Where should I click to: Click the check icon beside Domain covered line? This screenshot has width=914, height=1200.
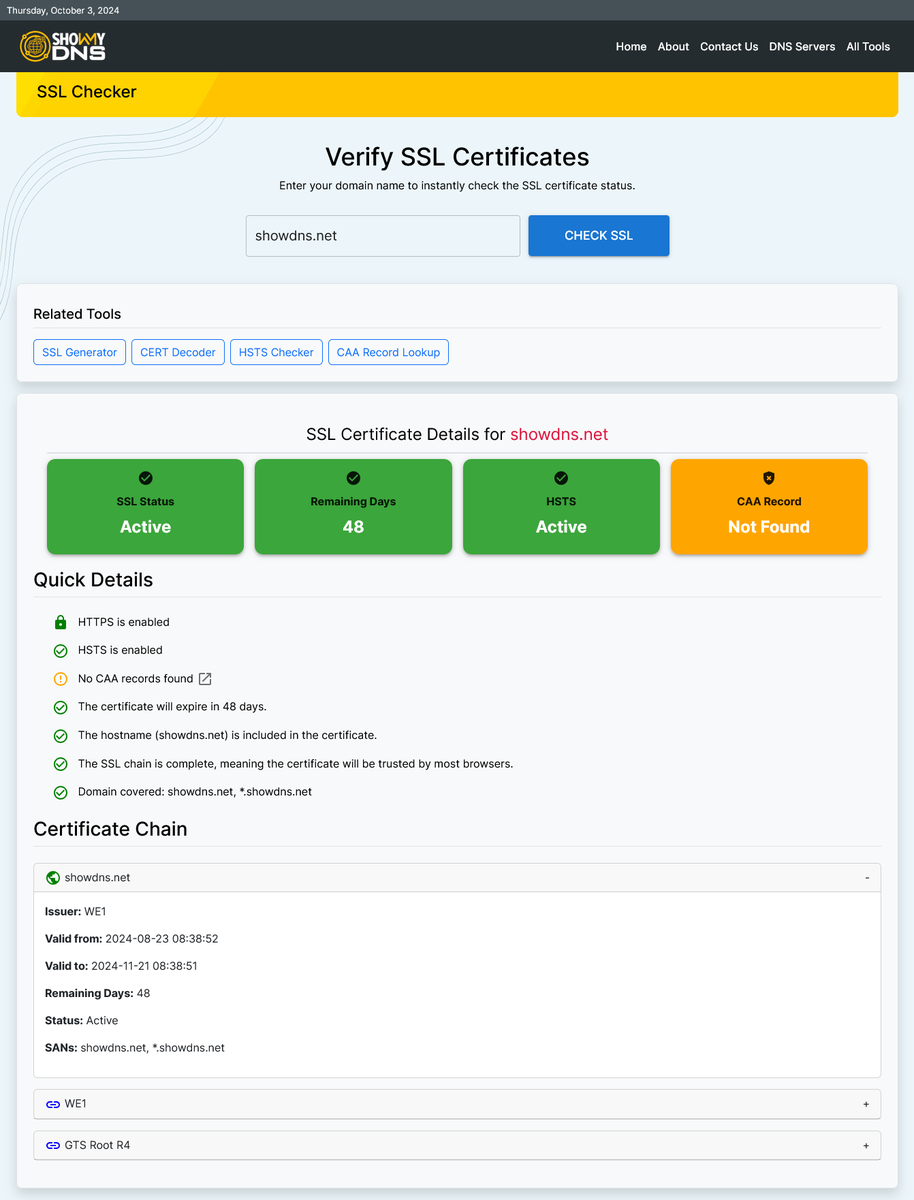[x=60, y=792]
